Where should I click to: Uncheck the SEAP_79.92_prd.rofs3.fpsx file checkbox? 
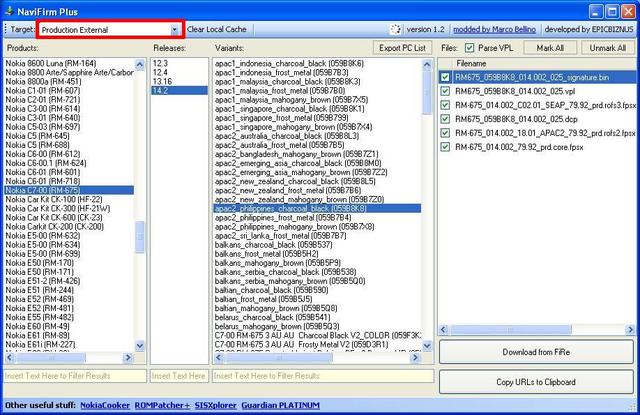click(x=445, y=105)
